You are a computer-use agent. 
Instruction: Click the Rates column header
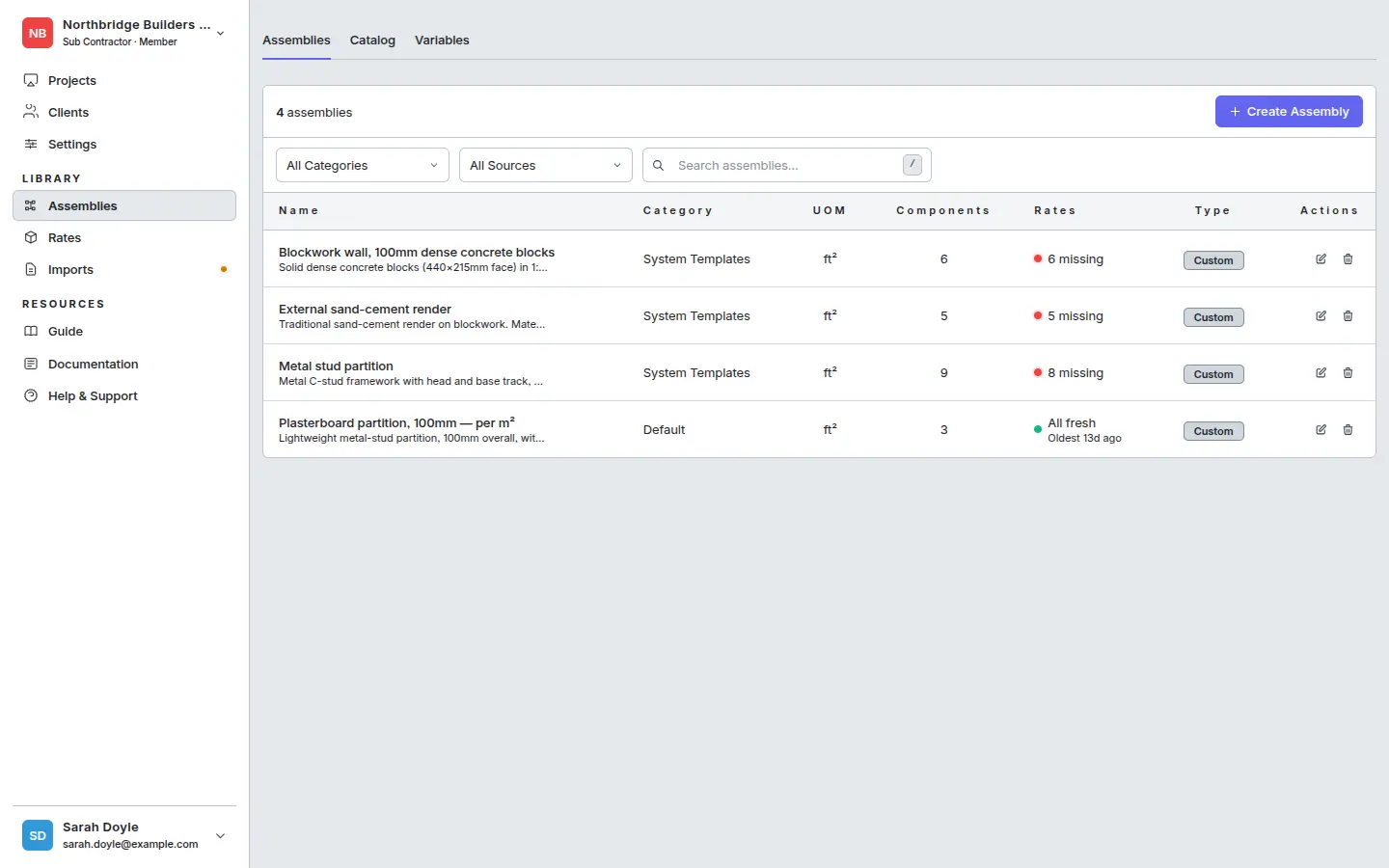pyautogui.click(x=1055, y=210)
